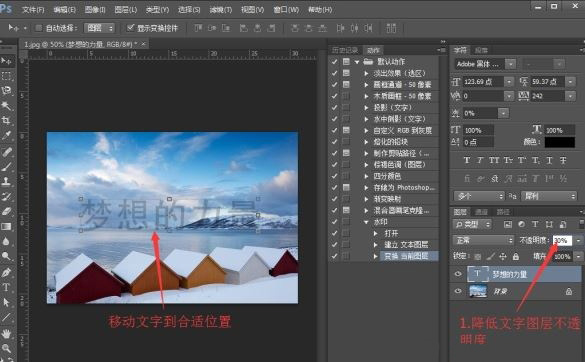Image resolution: width=585 pixels, height=362 pixels.
Task: Select the Hand tool
Action: click(6, 333)
